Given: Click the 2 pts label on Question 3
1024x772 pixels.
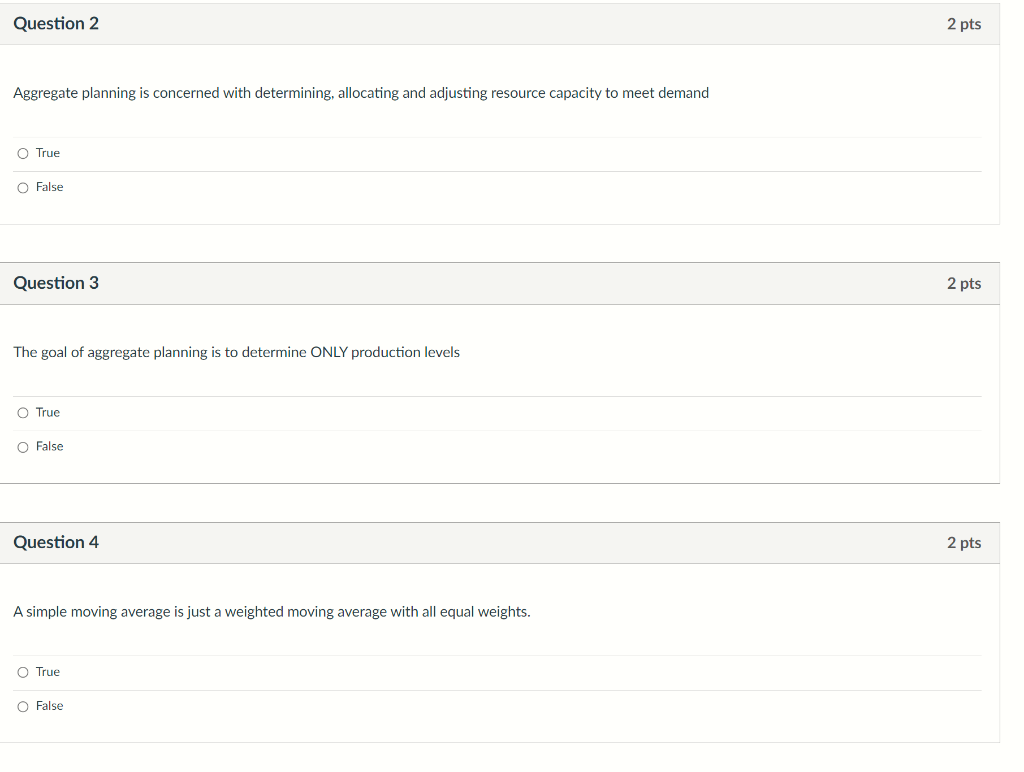Looking at the screenshot, I should coord(964,283).
